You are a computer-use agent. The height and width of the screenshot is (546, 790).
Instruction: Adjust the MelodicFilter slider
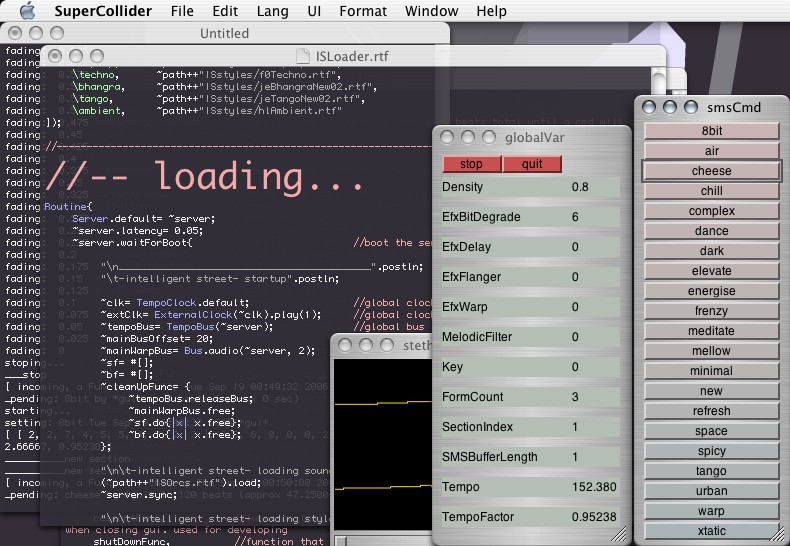click(531, 337)
